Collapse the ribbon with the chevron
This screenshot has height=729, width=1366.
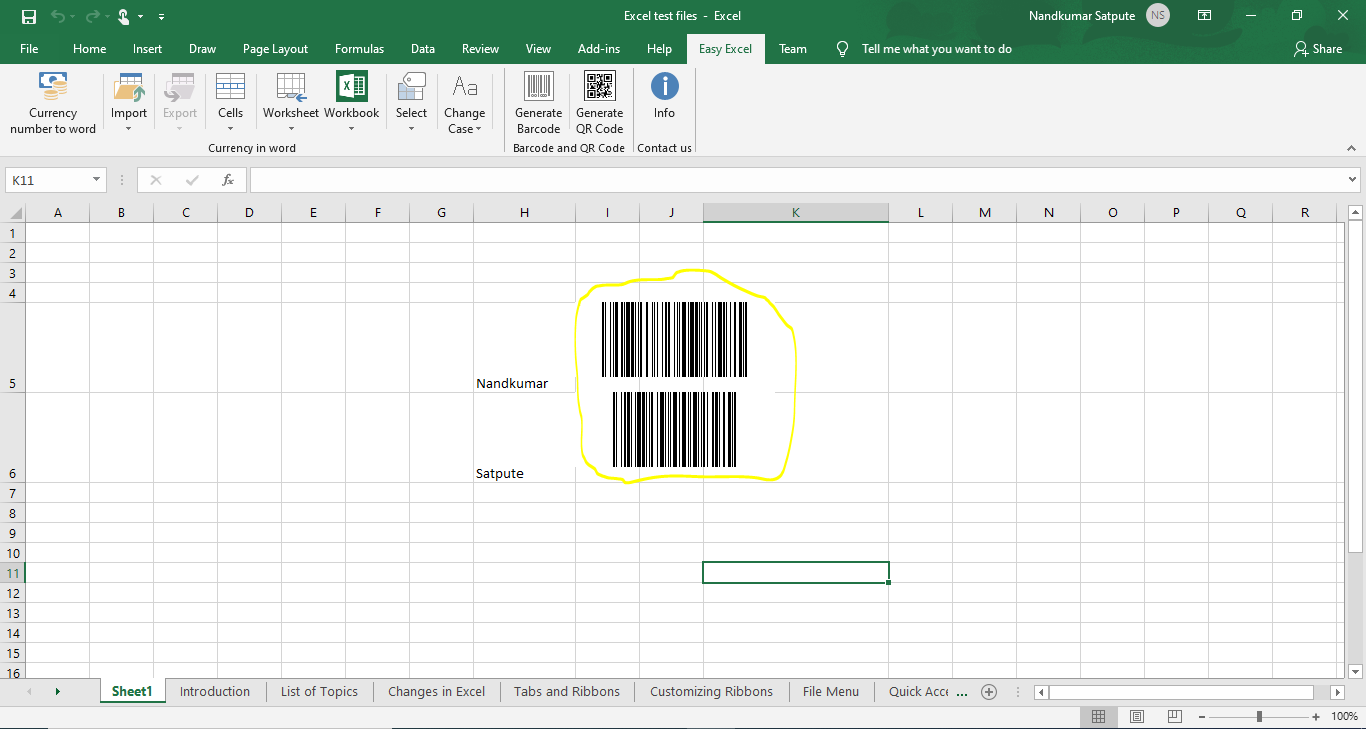point(1349,147)
